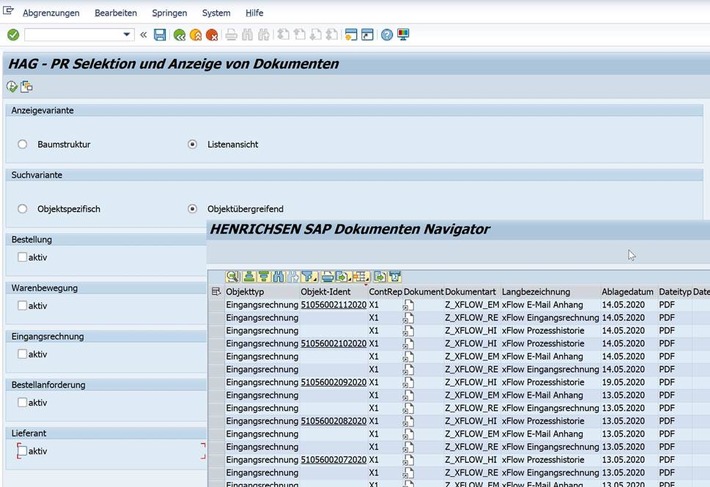
Task: Select the Listenansicht radio button
Action: tap(192, 144)
